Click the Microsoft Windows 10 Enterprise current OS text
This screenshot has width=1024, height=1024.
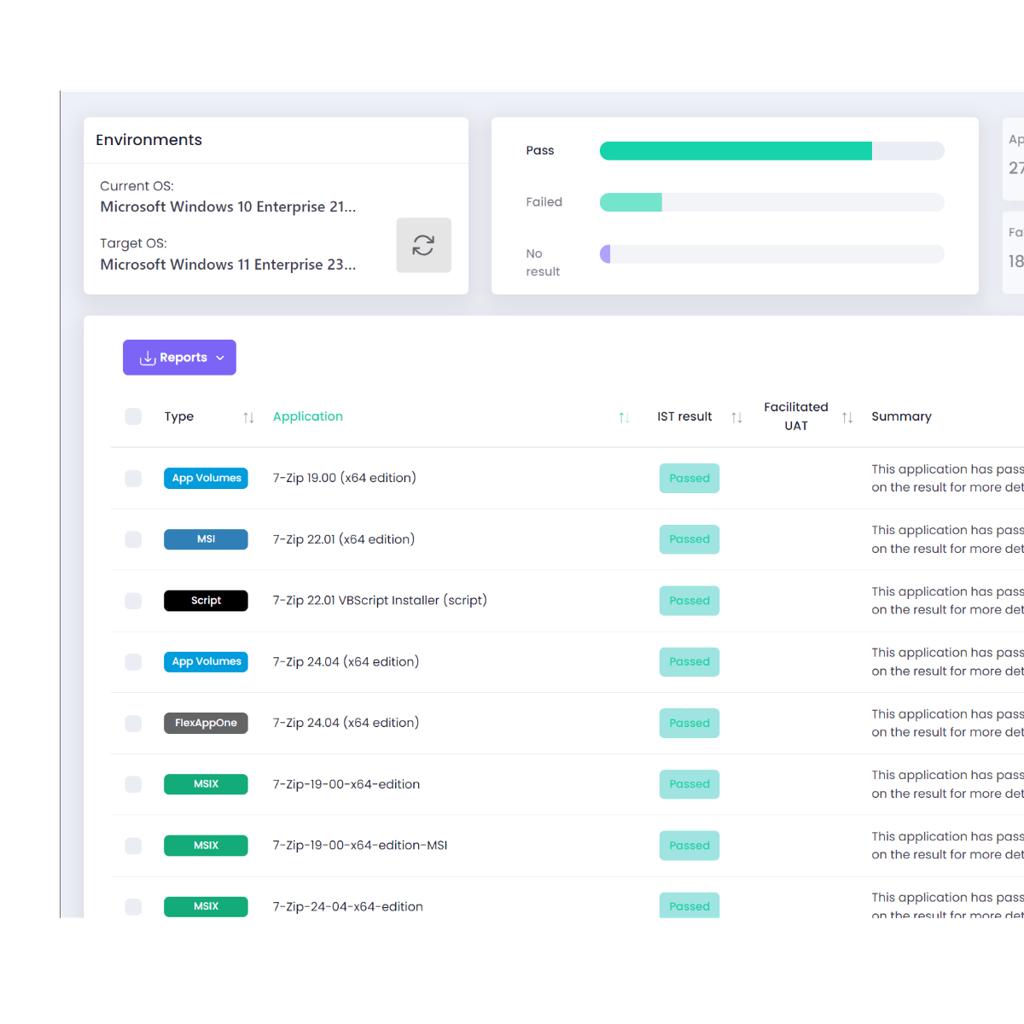click(x=228, y=207)
